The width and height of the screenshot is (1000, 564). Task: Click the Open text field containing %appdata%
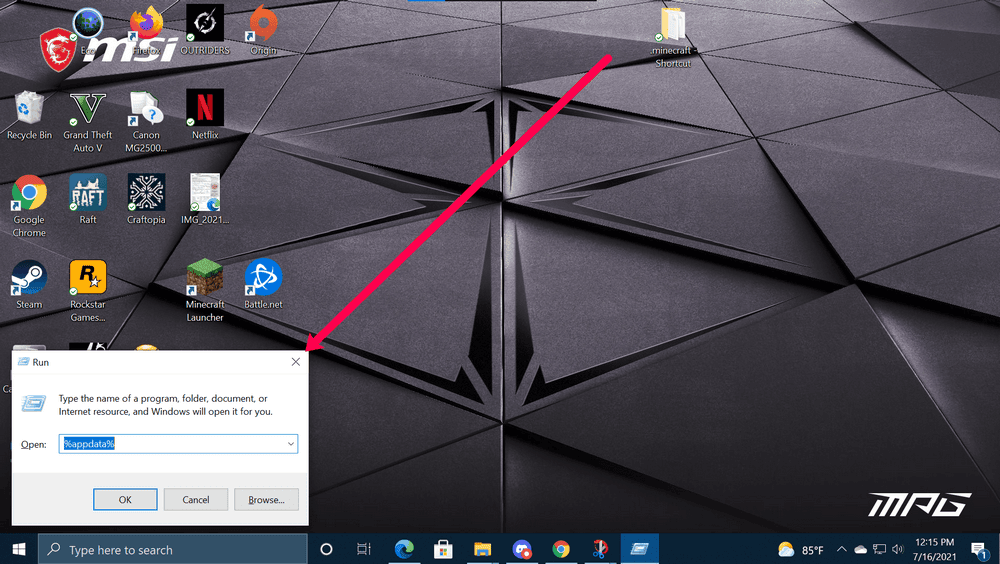coord(170,443)
